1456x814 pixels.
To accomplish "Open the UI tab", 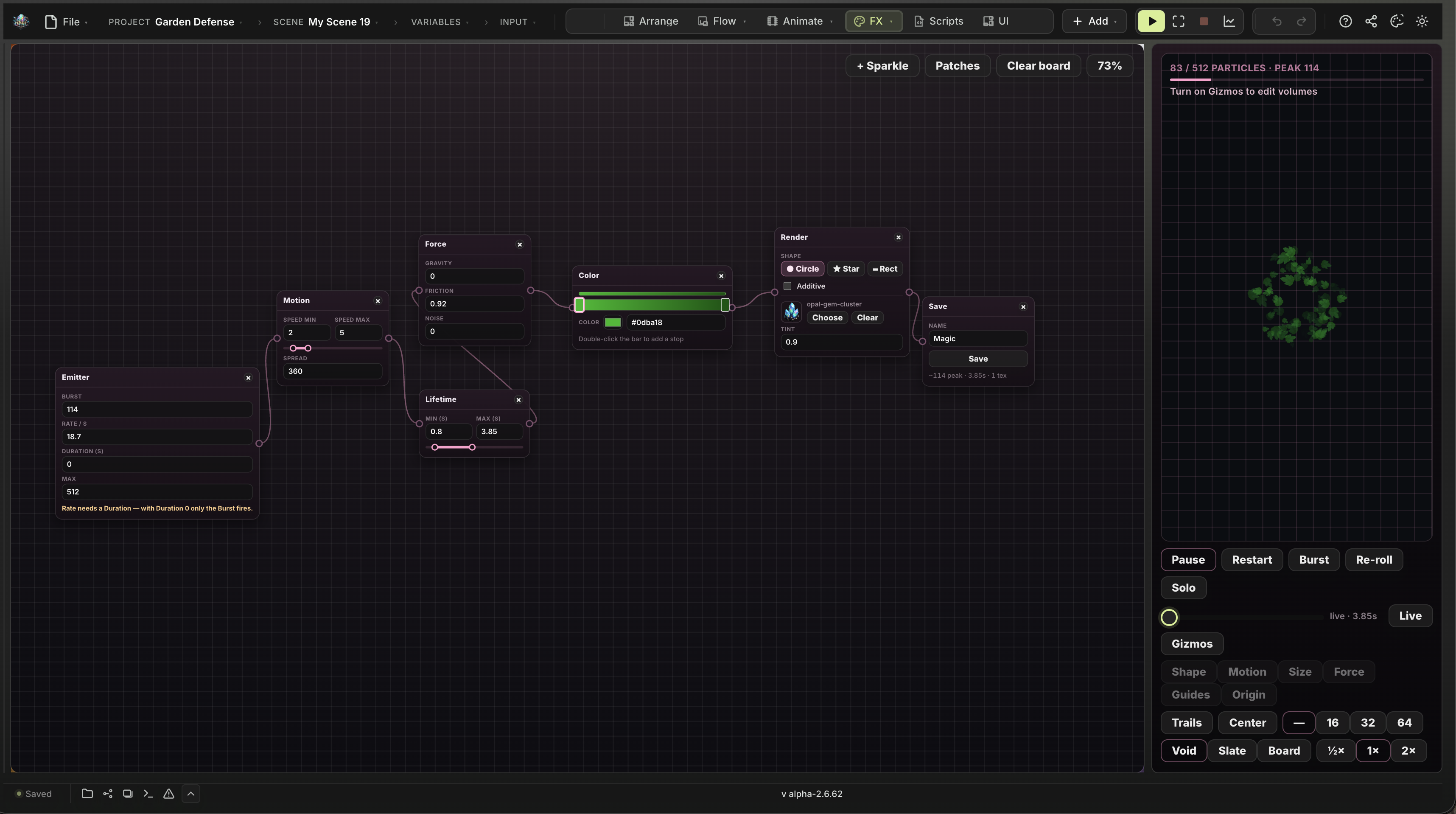I will click(x=996, y=22).
